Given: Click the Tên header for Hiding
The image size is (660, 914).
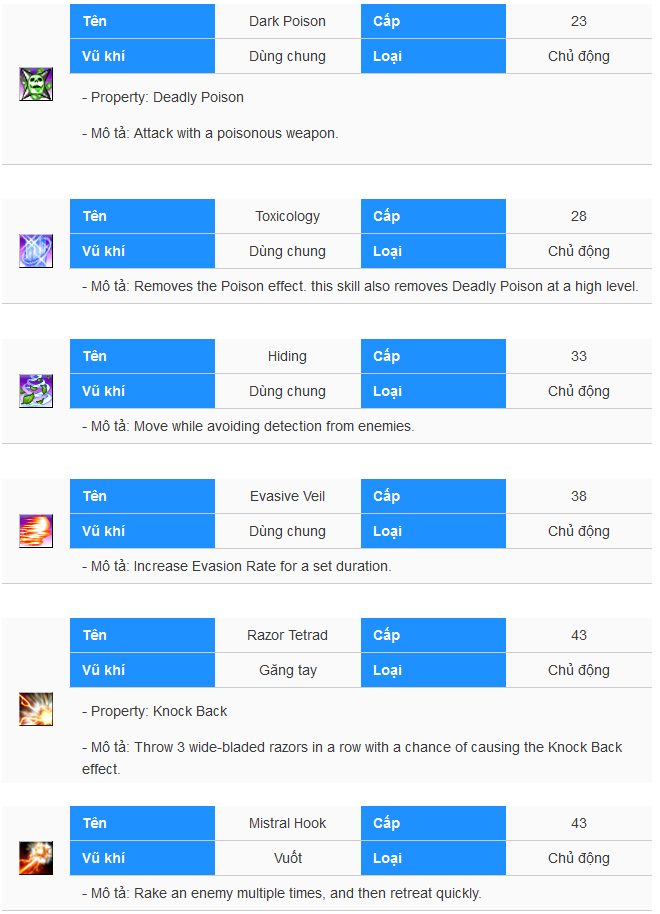Looking at the screenshot, I should (x=142, y=356).
